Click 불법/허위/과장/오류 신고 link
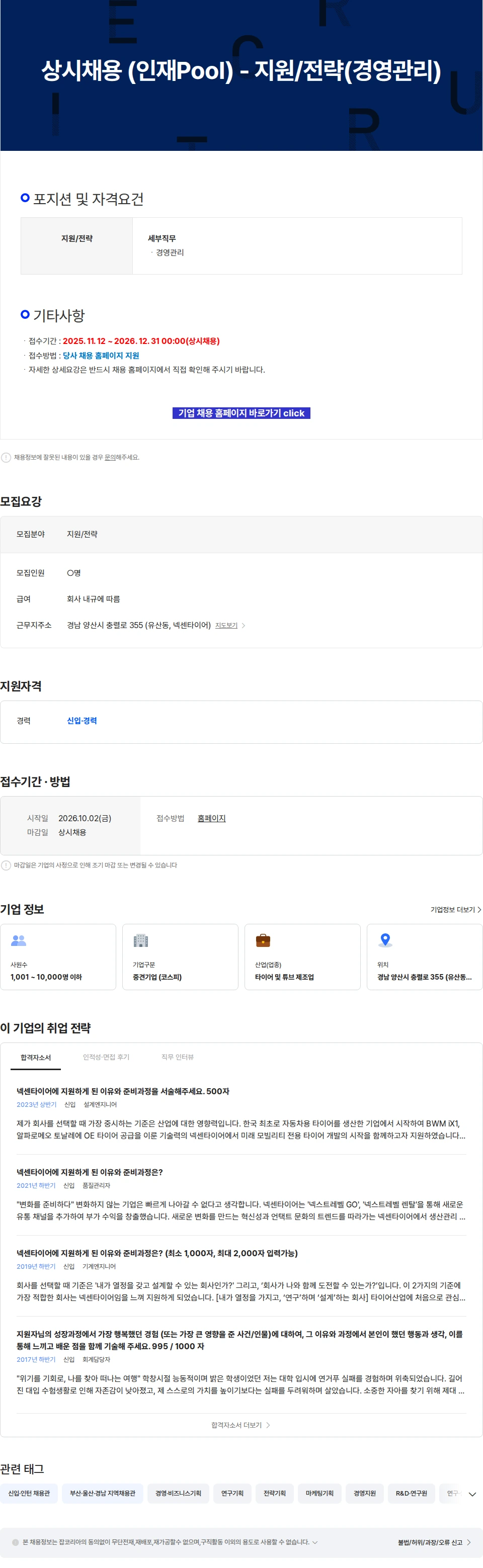Image resolution: width=483 pixels, height=1568 pixels. (429, 1542)
